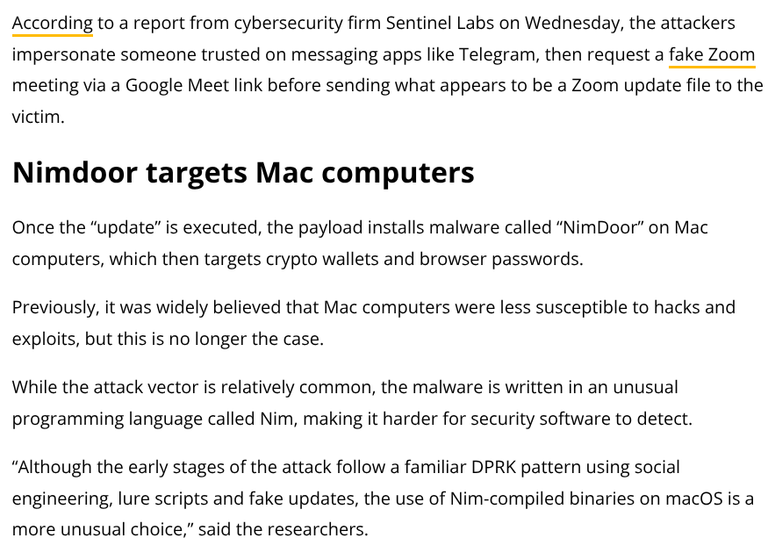
Task: Click the words "Google Meet" in the text
Action: [177, 85]
